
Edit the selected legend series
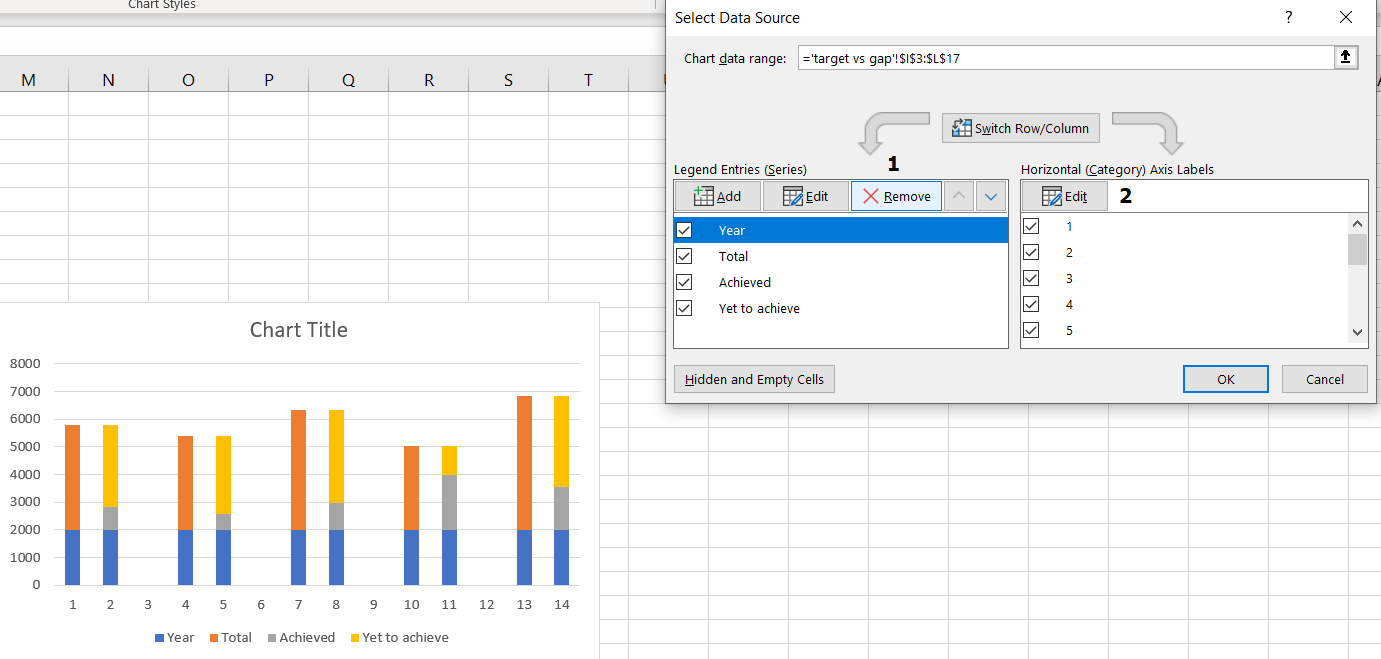[805, 195]
